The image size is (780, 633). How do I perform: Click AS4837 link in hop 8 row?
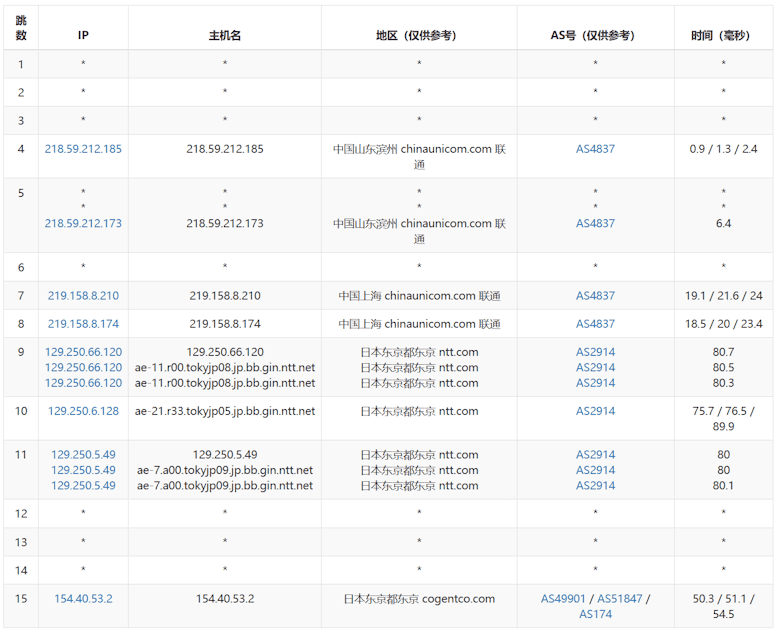[x=595, y=324]
